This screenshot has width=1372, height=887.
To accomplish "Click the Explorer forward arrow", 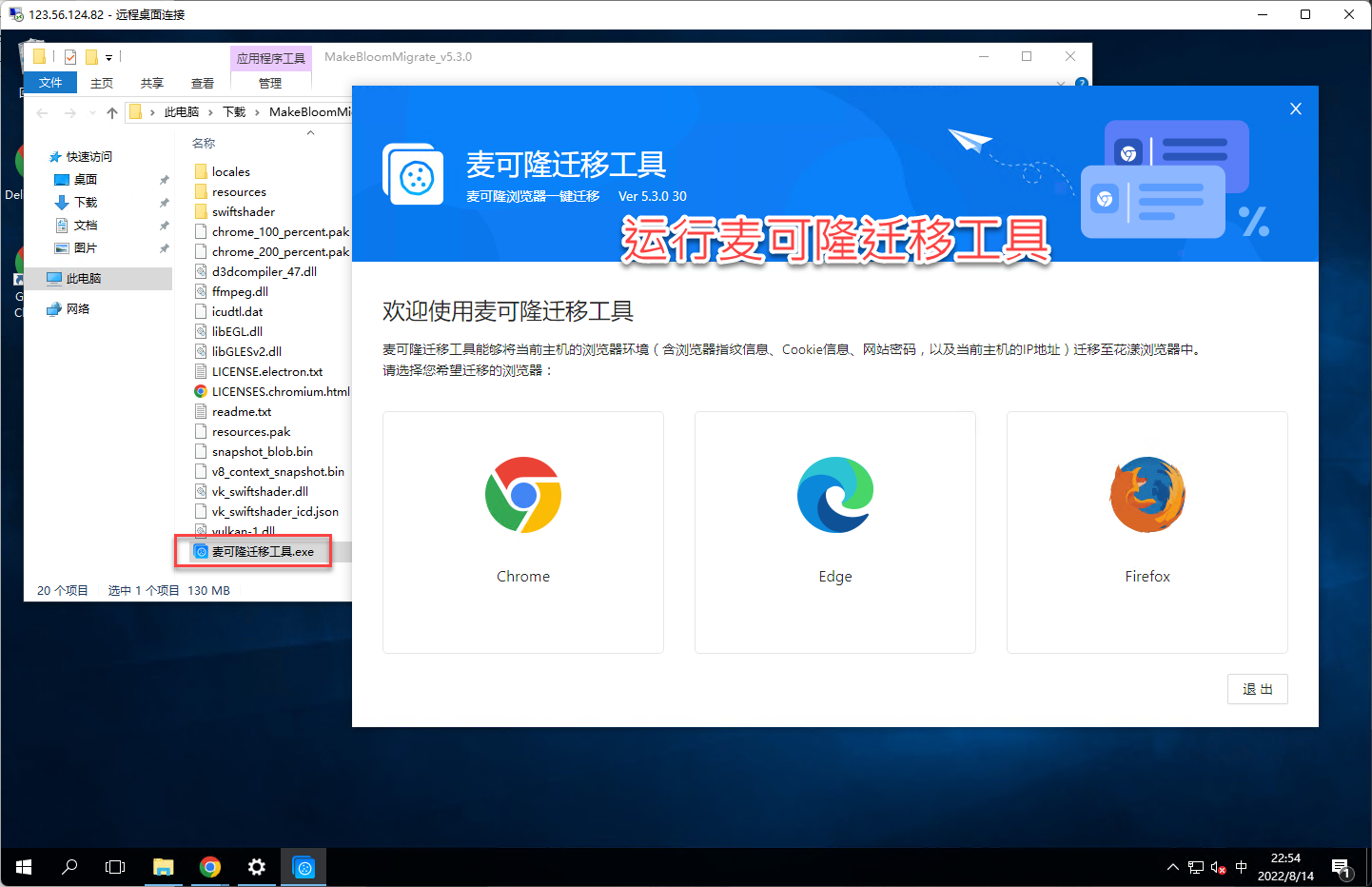I will (x=69, y=112).
